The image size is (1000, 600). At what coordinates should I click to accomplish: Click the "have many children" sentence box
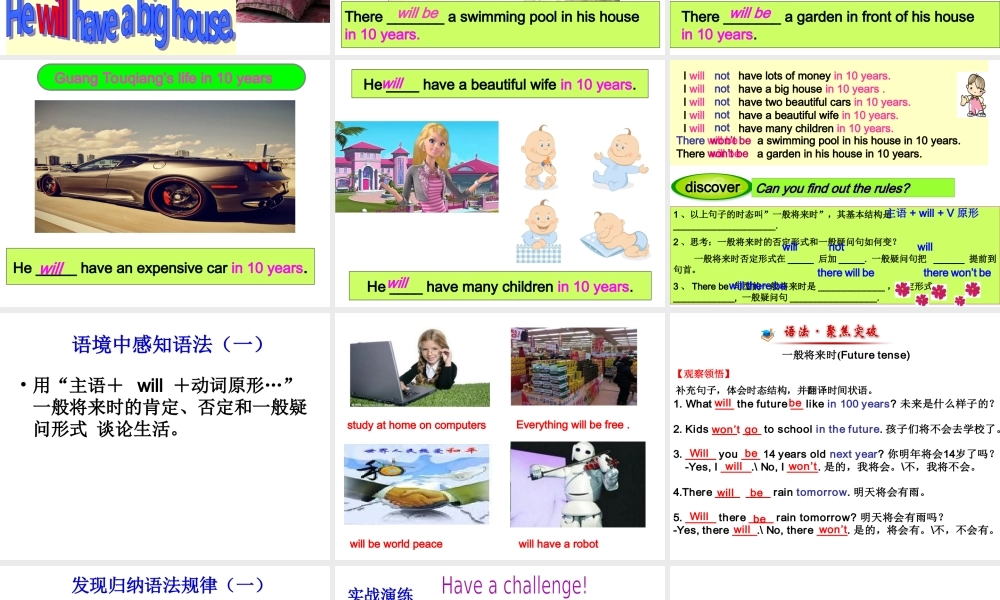pyautogui.click(x=500, y=286)
